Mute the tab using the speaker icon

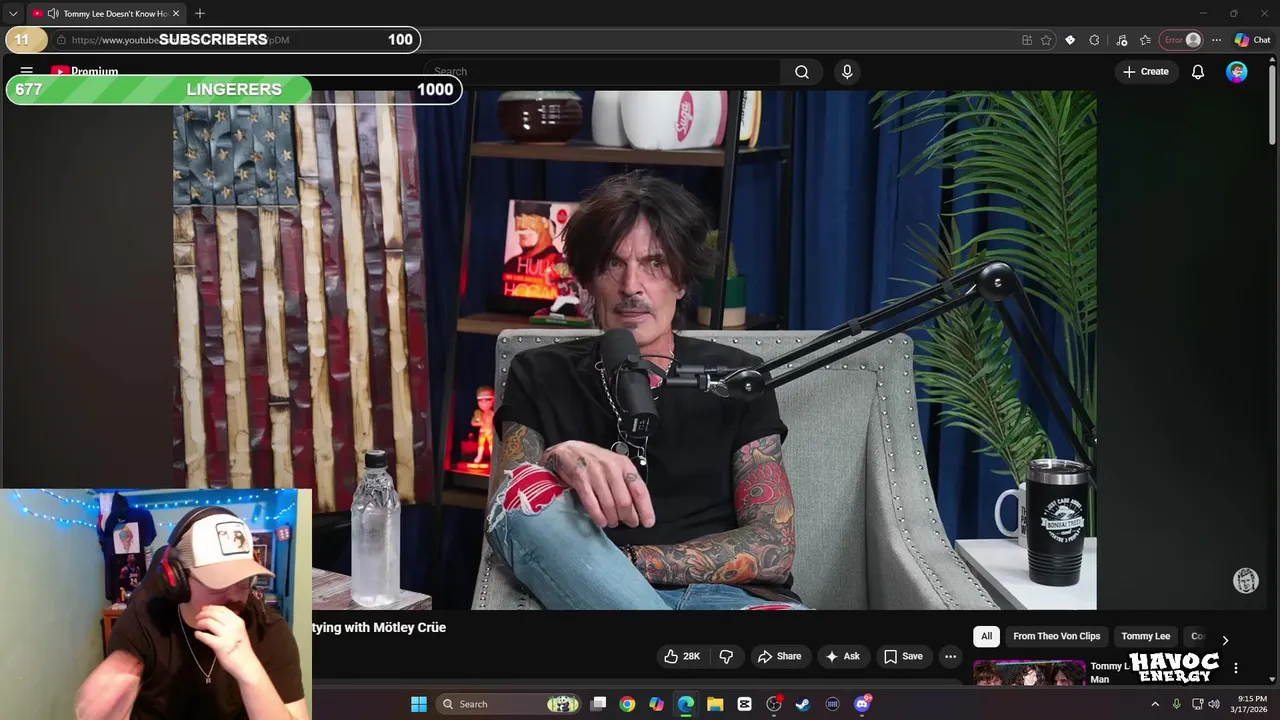[x=52, y=13]
